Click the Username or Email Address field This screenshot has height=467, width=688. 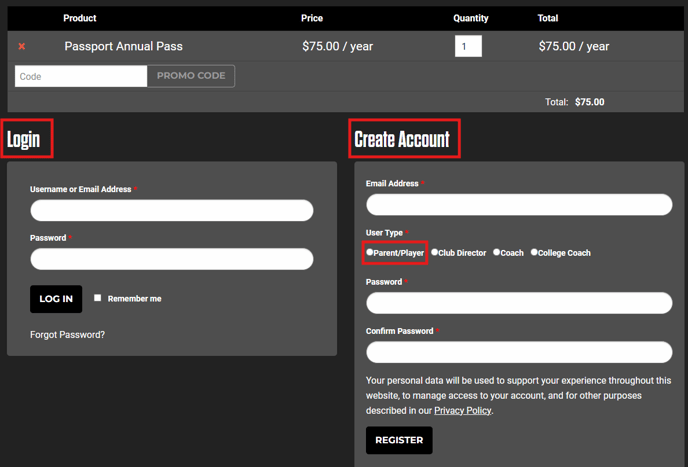coord(172,210)
